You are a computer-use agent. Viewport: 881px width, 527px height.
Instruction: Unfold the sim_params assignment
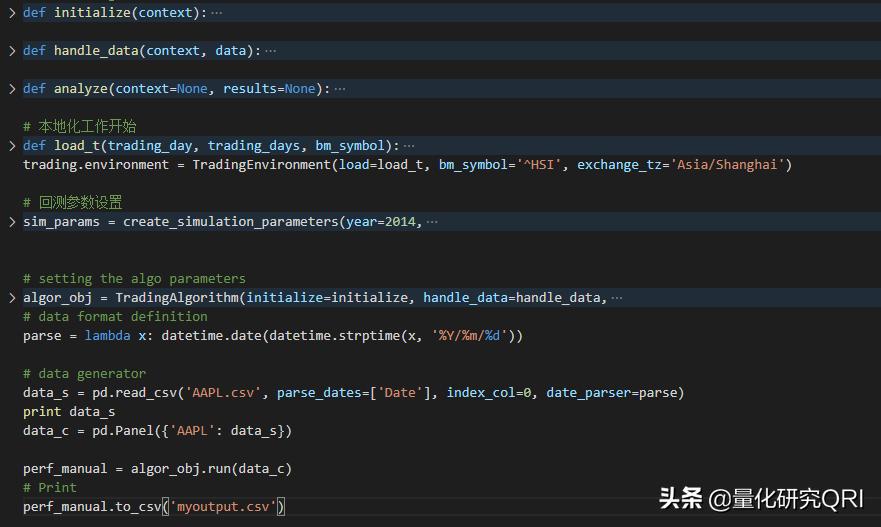12,221
